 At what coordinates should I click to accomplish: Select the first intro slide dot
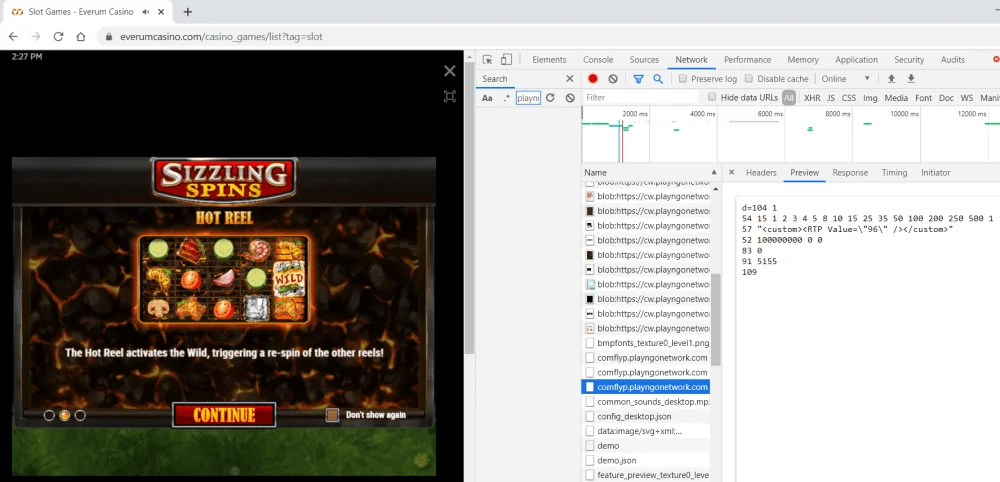coord(49,416)
